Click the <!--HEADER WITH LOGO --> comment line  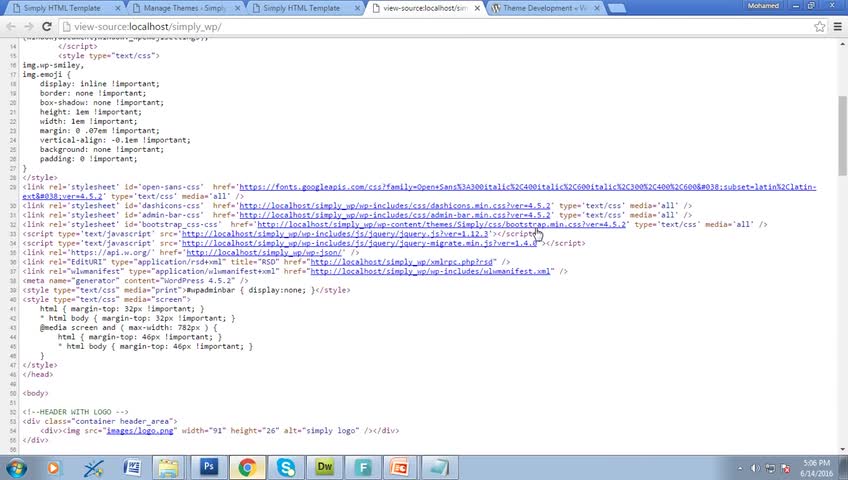pyautogui.click(x=75, y=411)
